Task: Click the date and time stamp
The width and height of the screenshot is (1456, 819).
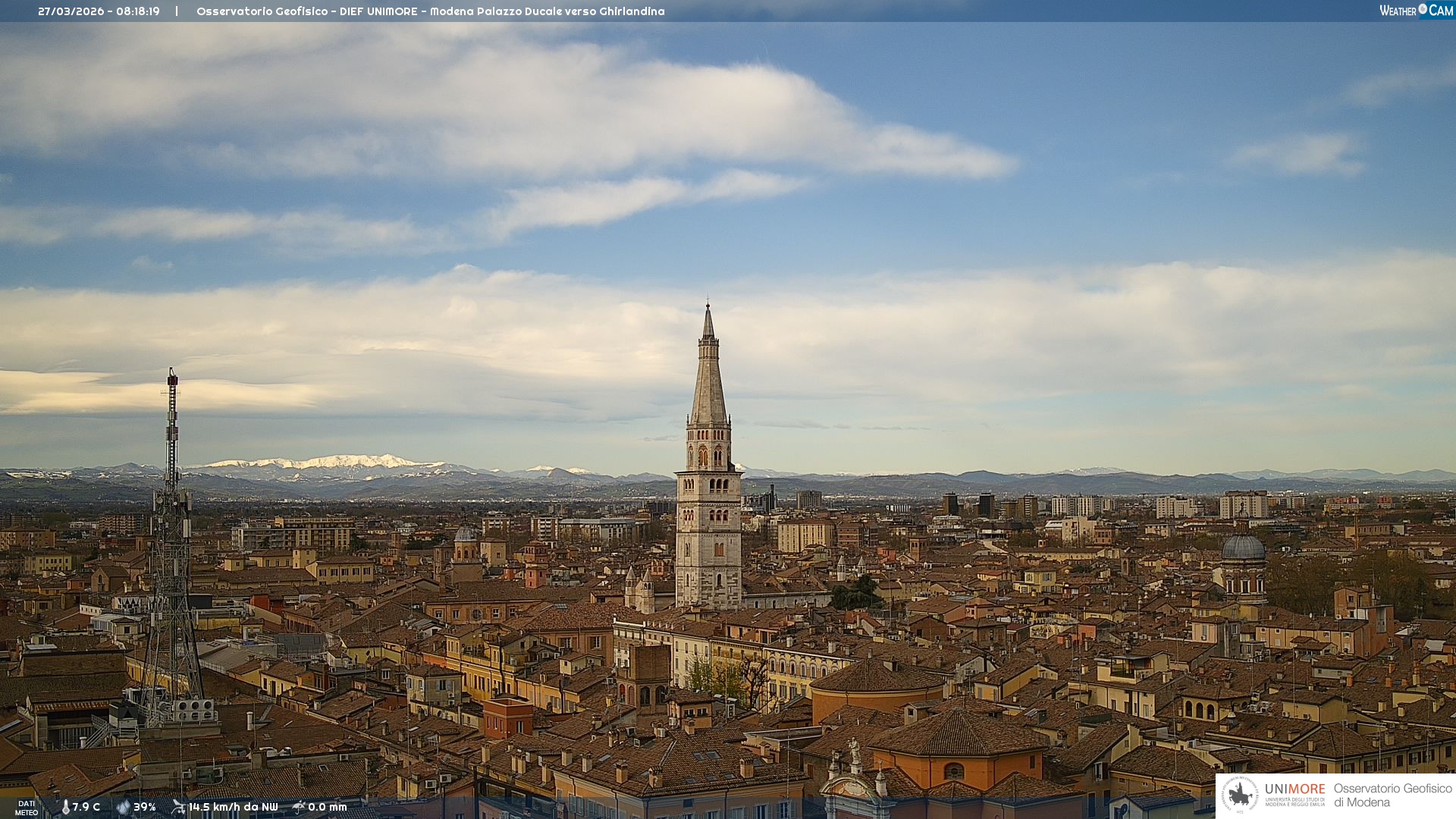Action: point(99,11)
